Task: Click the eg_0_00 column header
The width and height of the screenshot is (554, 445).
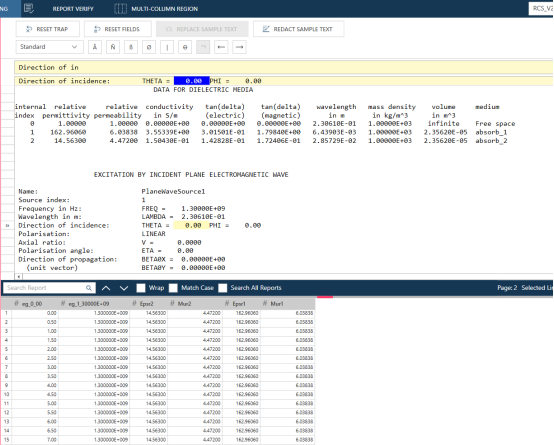Action: coord(35,304)
